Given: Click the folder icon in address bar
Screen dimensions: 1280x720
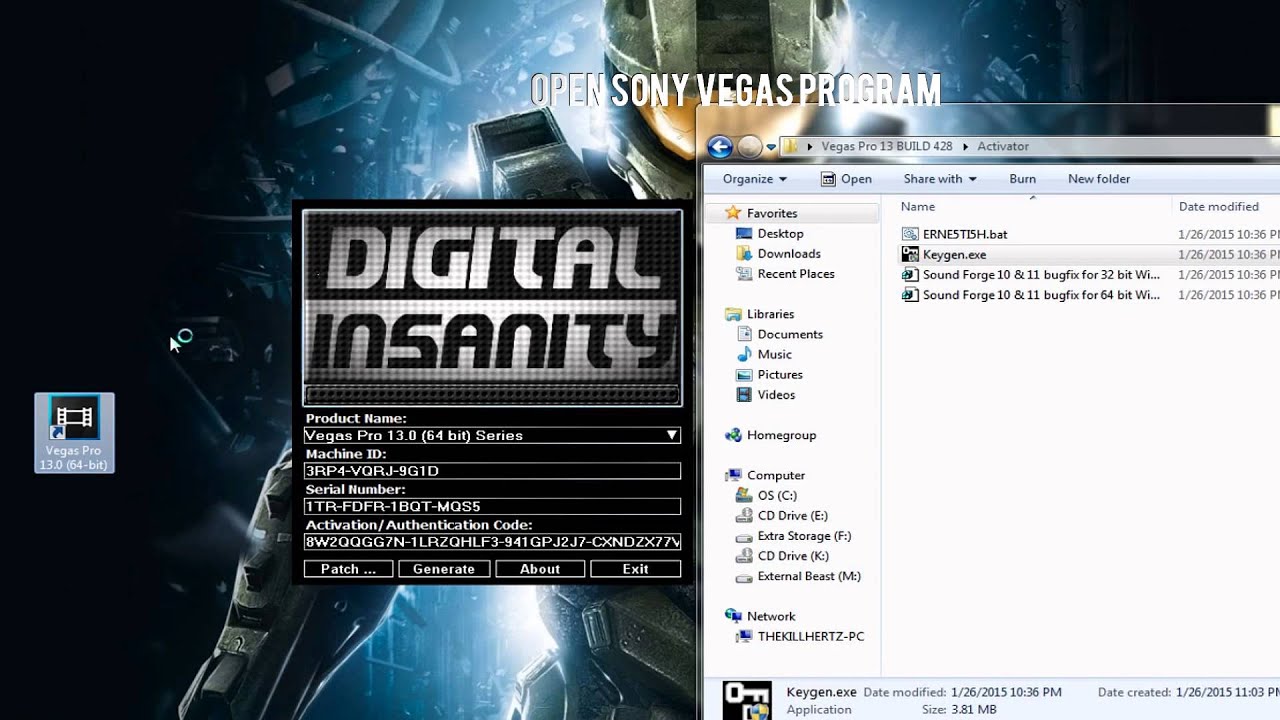Looking at the screenshot, I should point(792,146).
